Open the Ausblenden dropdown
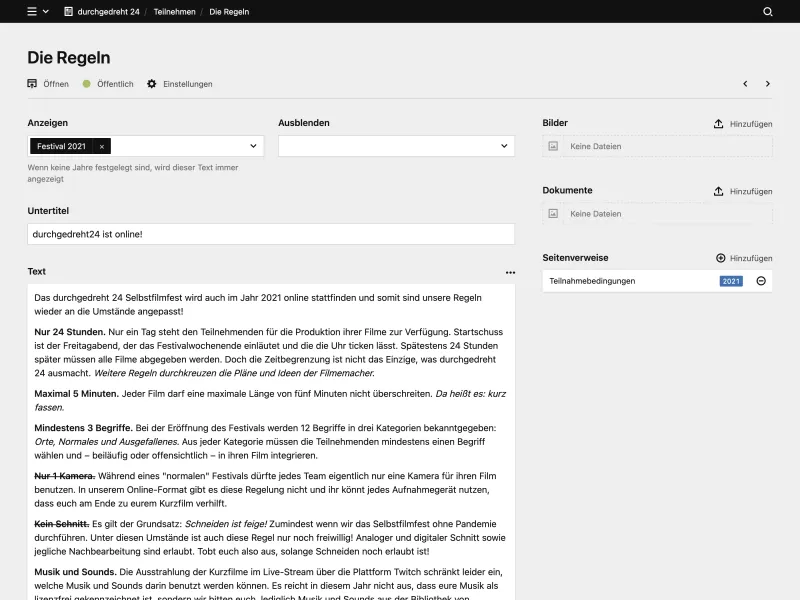800x600 pixels. (505, 145)
